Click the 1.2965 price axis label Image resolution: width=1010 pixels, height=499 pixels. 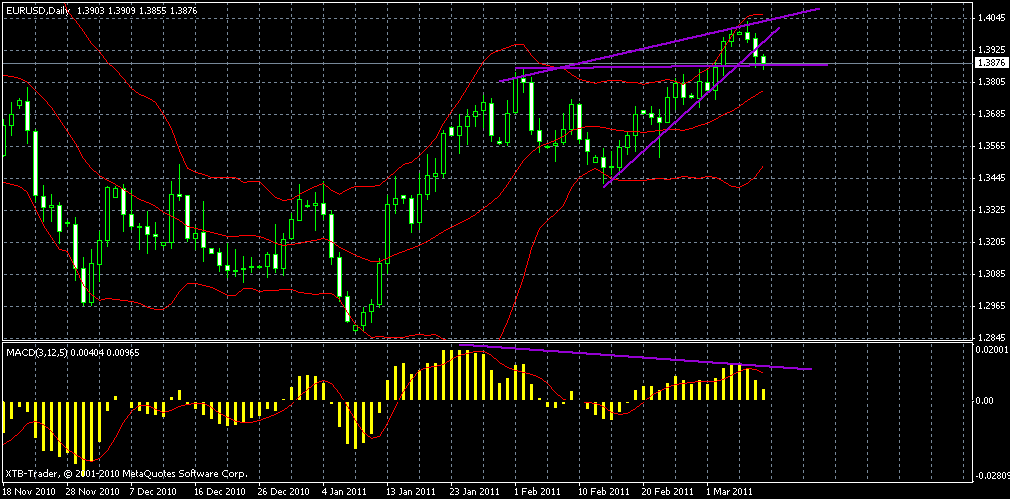tap(991, 306)
